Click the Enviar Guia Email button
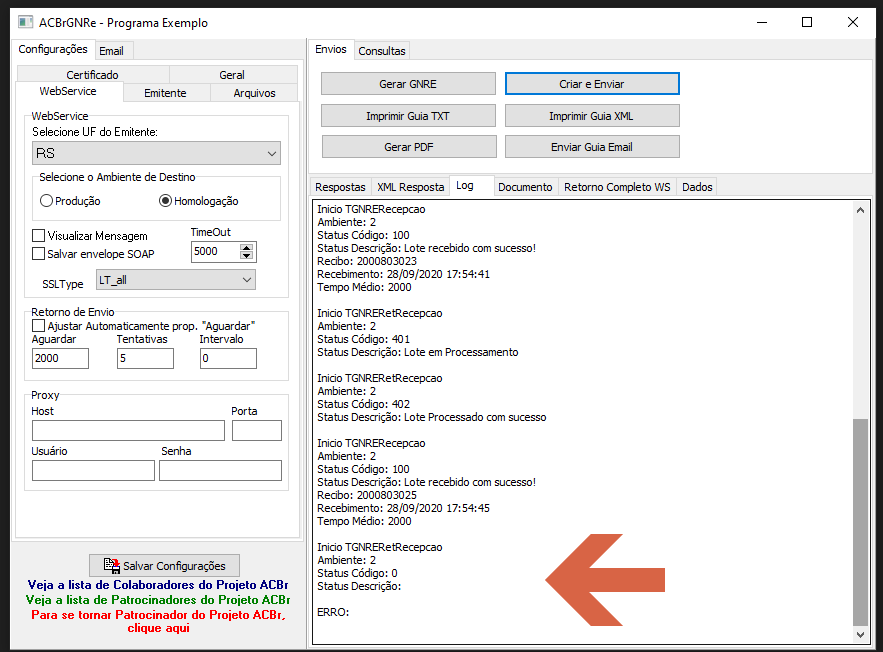 592,146
